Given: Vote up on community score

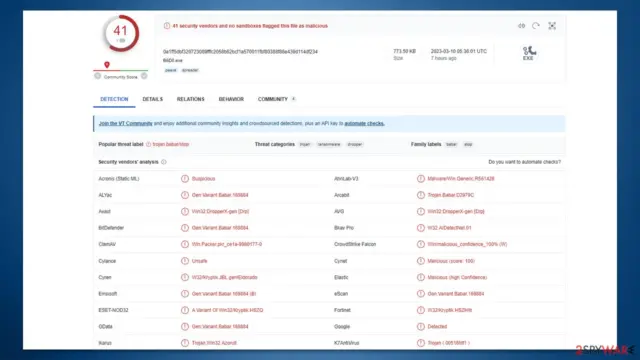Looking at the screenshot, I should pyautogui.click(x=144, y=76).
